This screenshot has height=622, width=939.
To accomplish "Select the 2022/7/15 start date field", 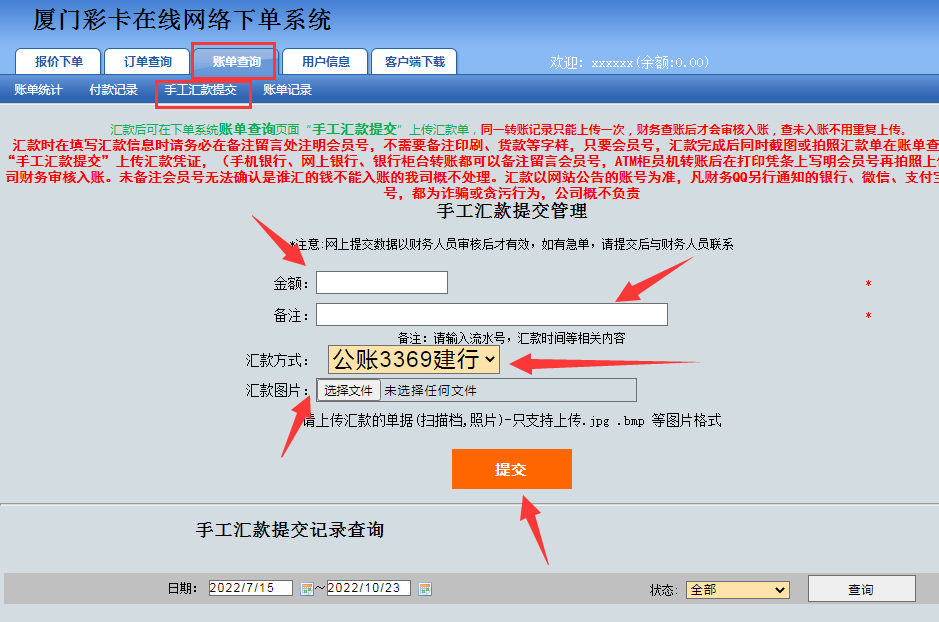I will (250, 588).
